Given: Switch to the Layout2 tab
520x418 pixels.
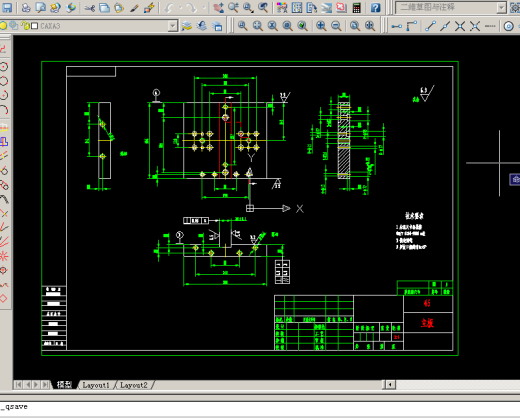Looking at the screenshot, I should pos(133,385).
